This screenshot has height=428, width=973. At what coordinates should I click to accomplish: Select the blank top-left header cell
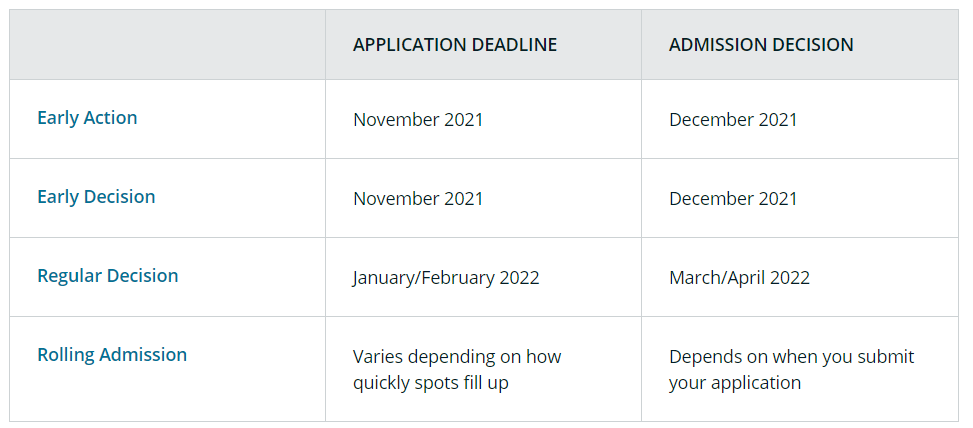167,45
